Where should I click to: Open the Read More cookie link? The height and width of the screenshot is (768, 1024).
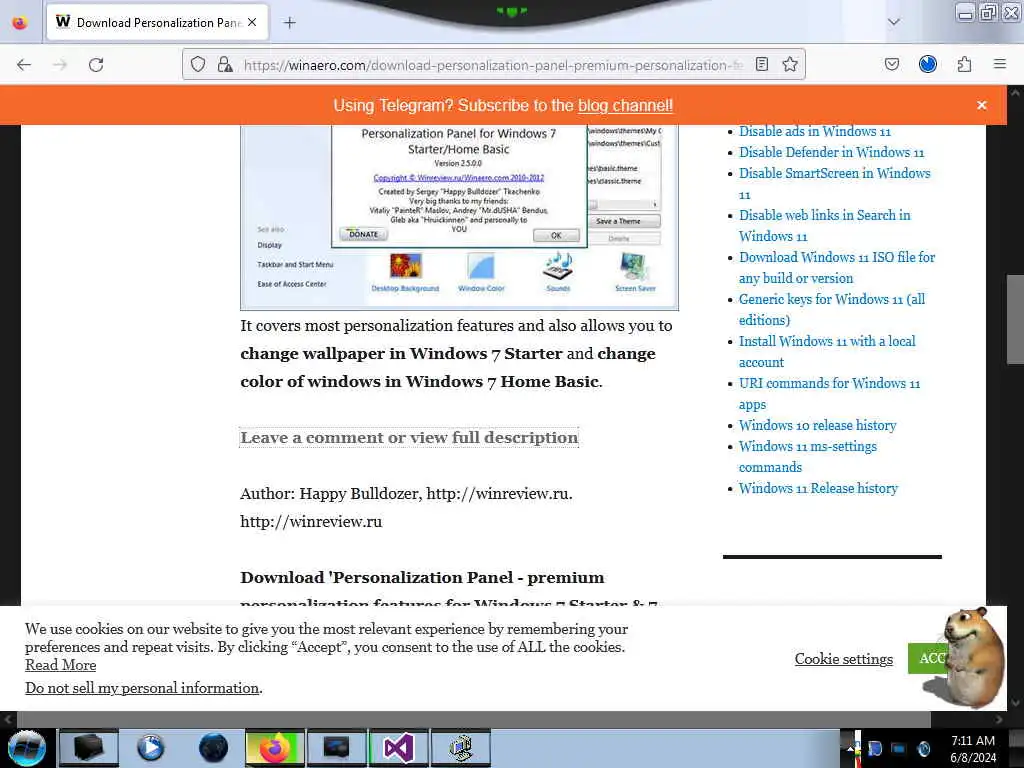coord(61,665)
